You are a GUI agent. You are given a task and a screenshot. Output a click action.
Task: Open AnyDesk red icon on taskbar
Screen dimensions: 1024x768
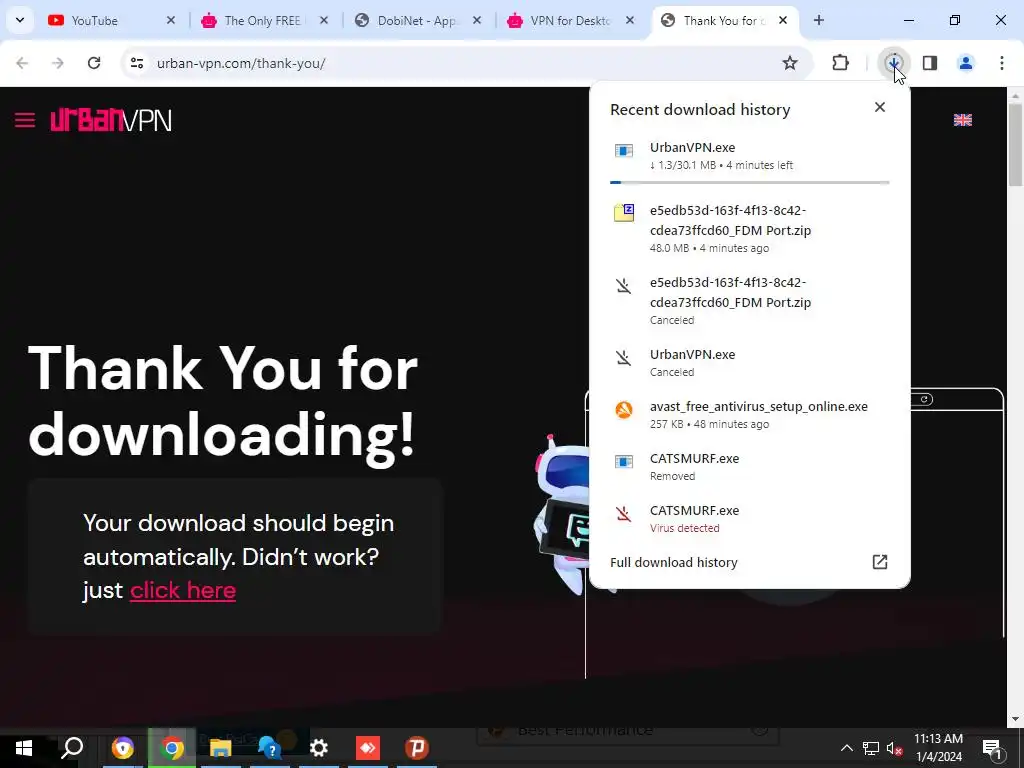[368, 748]
